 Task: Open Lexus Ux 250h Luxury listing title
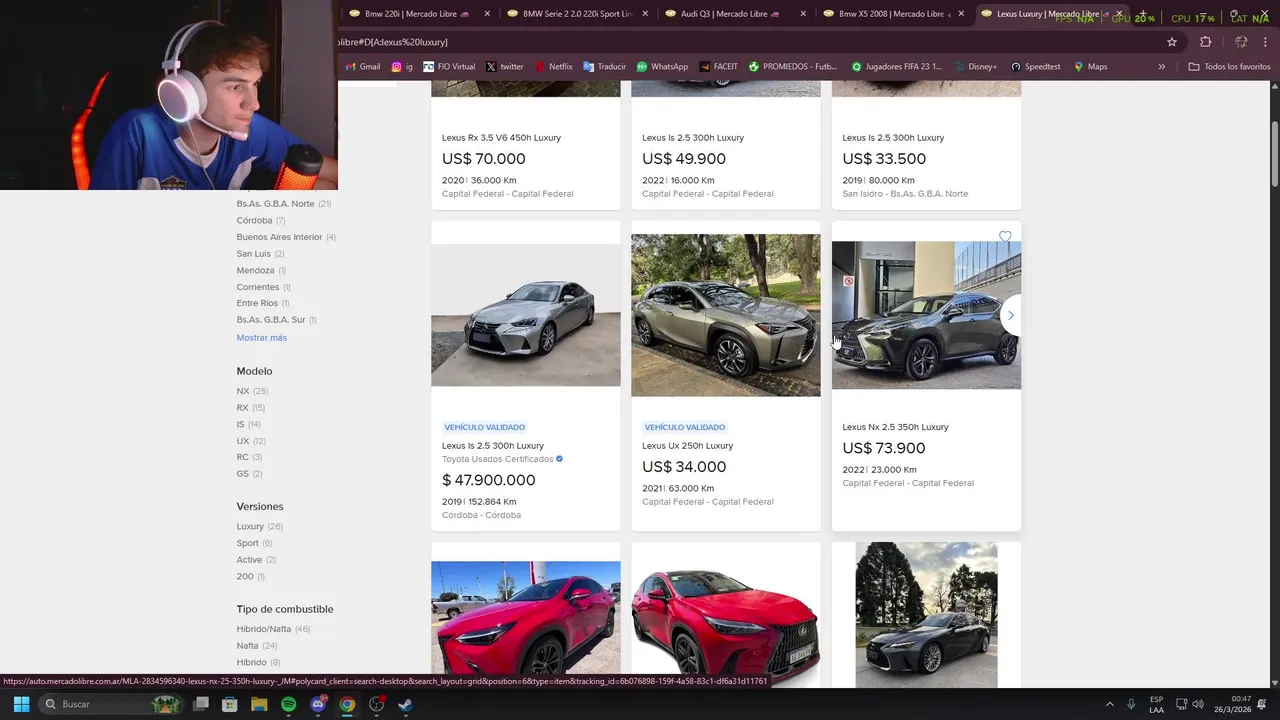coord(687,446)
